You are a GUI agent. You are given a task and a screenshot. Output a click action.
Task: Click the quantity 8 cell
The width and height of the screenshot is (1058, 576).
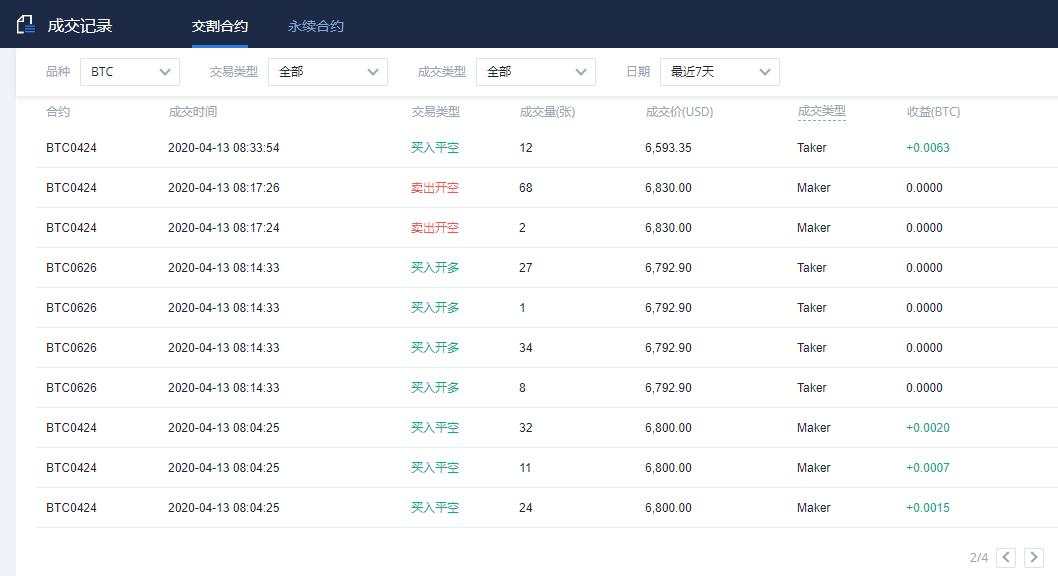(522, 388)
